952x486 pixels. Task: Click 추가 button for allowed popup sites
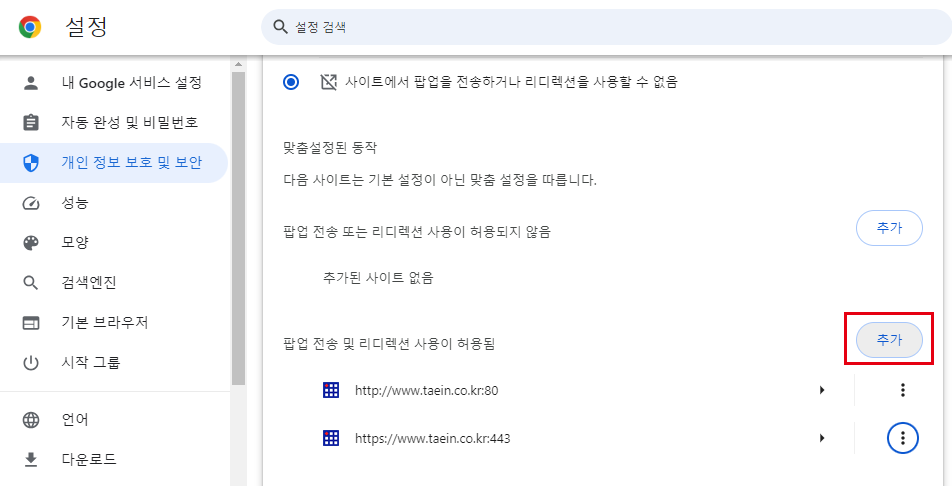889,340
